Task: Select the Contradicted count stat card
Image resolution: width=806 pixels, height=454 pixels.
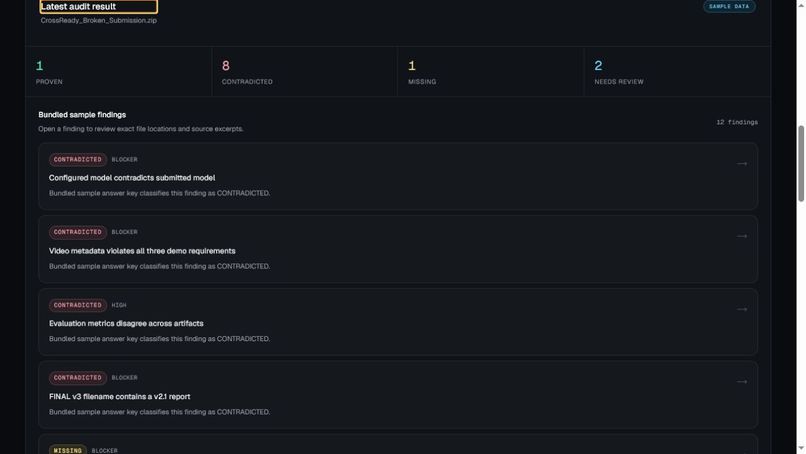Action: click(x=304, y=72)
